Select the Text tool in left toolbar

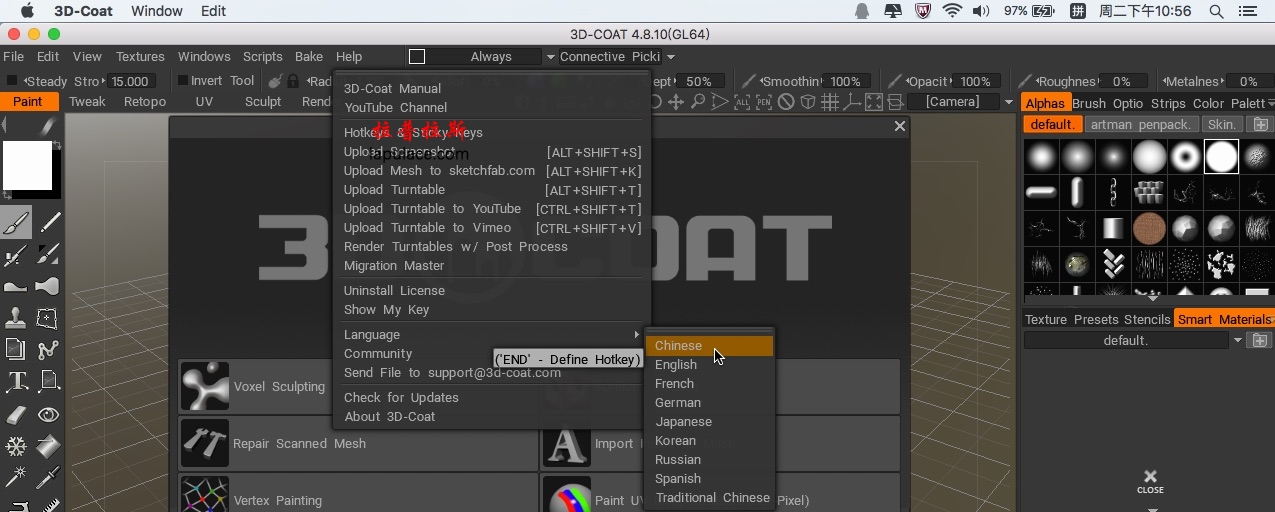point(16,381)
